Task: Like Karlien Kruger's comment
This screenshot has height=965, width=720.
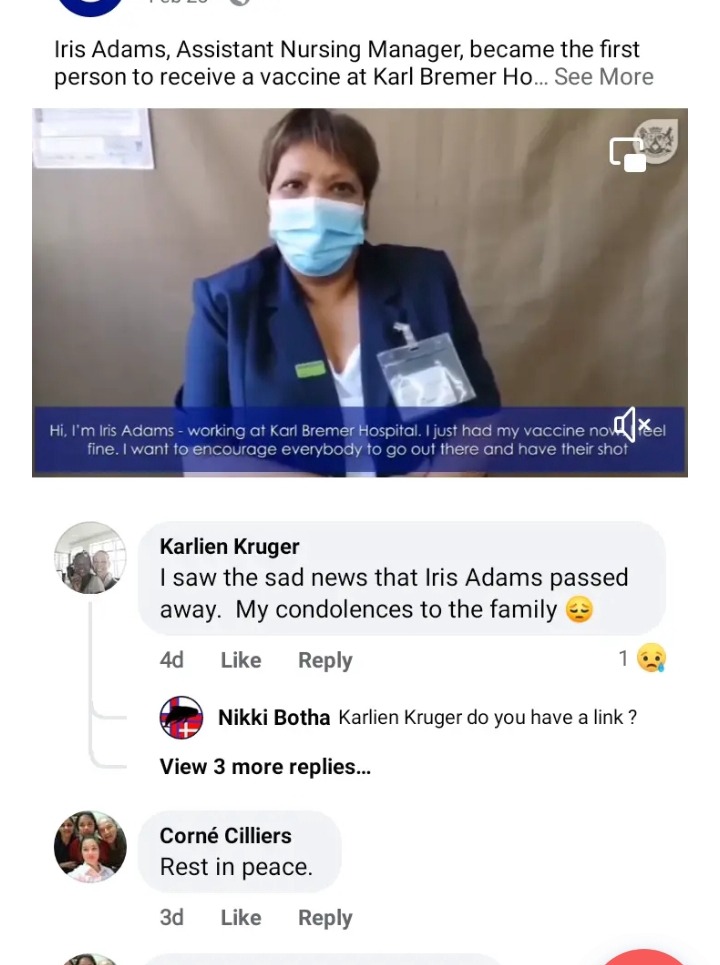Action: pos(241,660)
